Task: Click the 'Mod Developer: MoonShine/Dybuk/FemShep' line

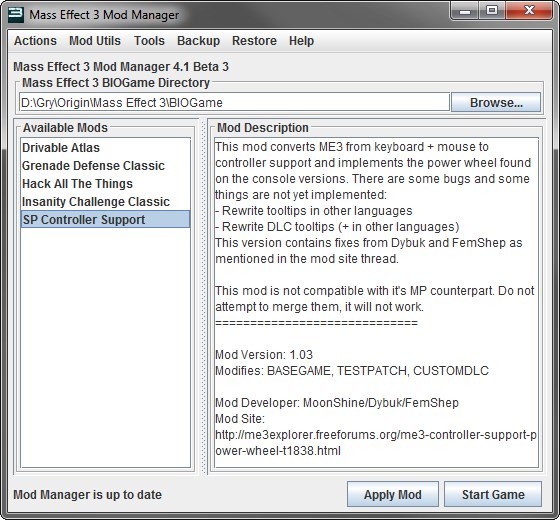Action: pyautogui.click(x=337, y=402)
